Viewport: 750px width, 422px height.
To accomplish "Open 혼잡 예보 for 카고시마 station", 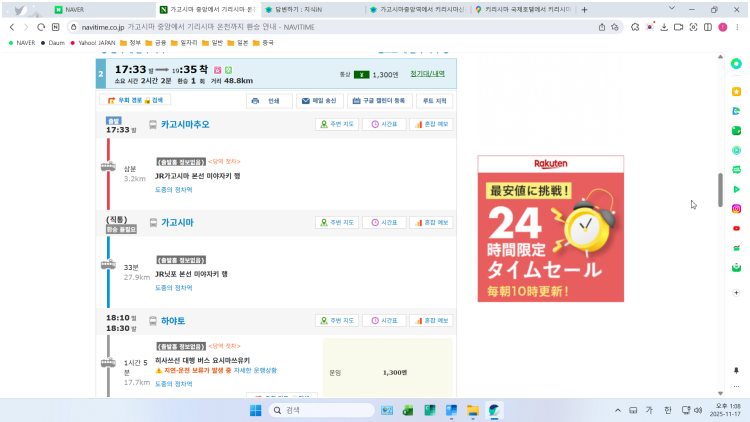I will click(431, 222).
